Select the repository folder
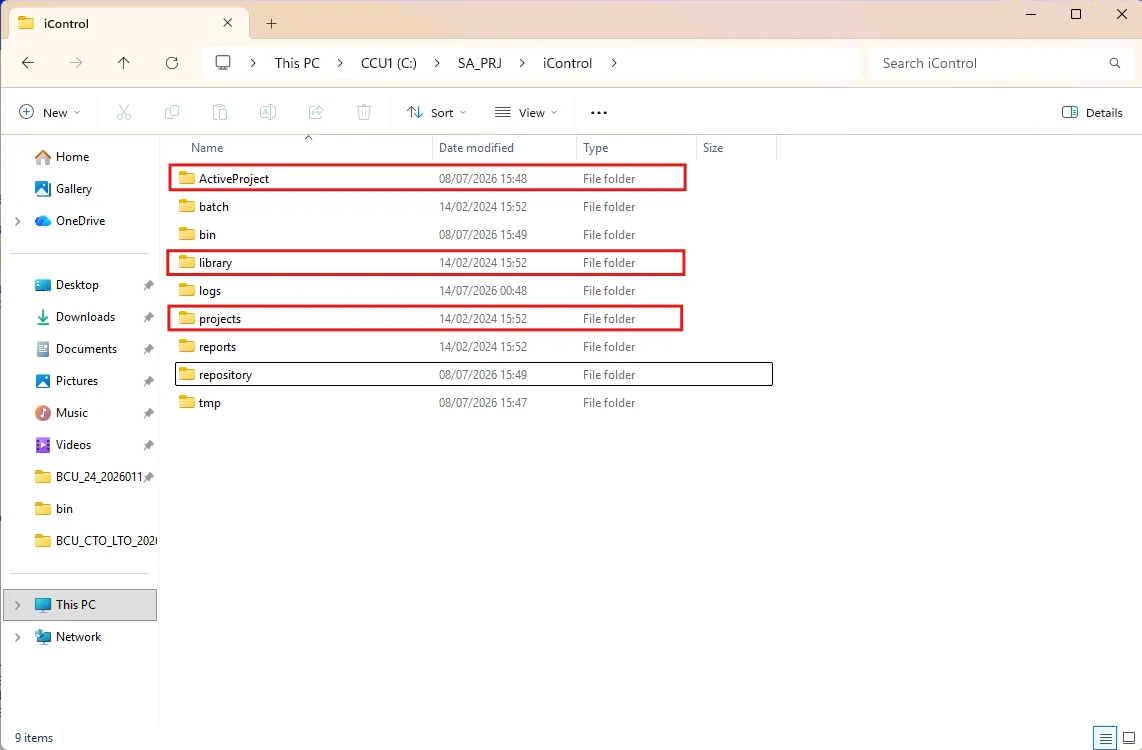Image resolution: width=1142 pixels, height=750 pixels. pos(473,375)
